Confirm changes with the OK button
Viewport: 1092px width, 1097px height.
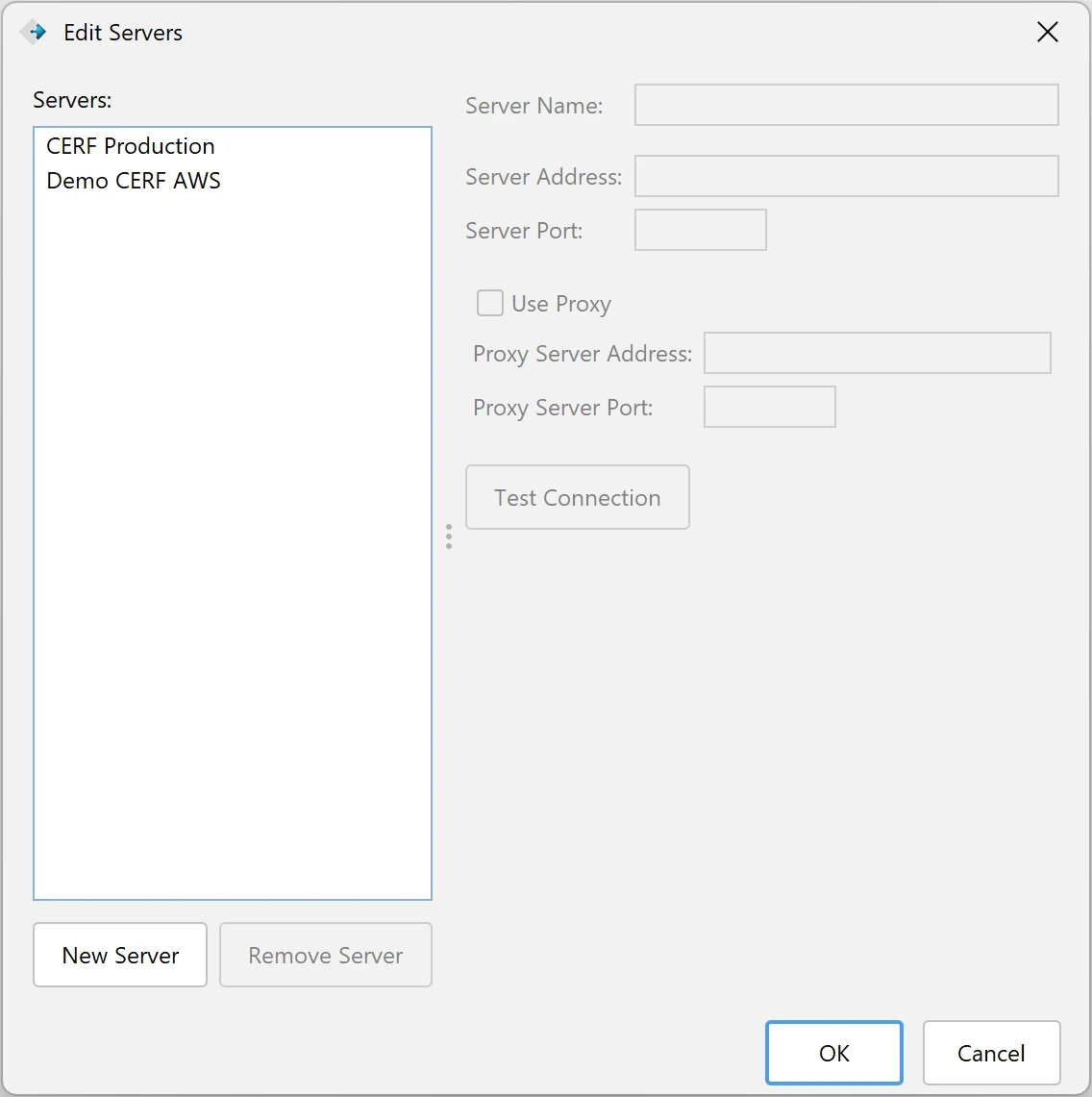click(833, 1053)
